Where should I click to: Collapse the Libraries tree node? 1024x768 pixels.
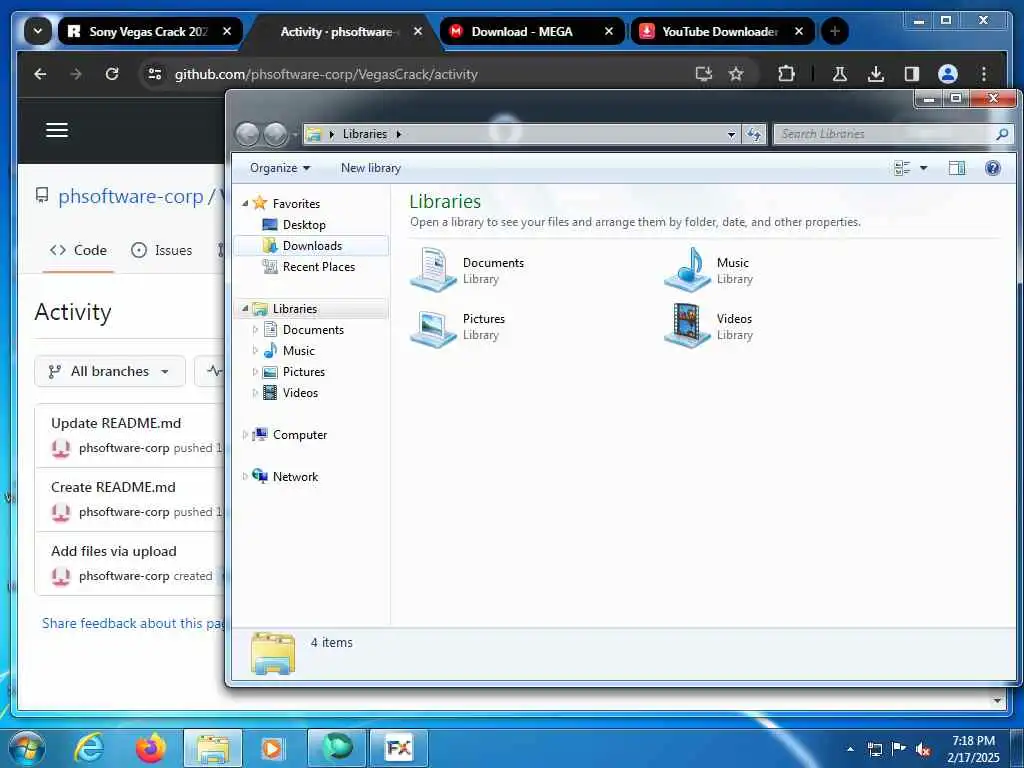[x=246, y=308]
